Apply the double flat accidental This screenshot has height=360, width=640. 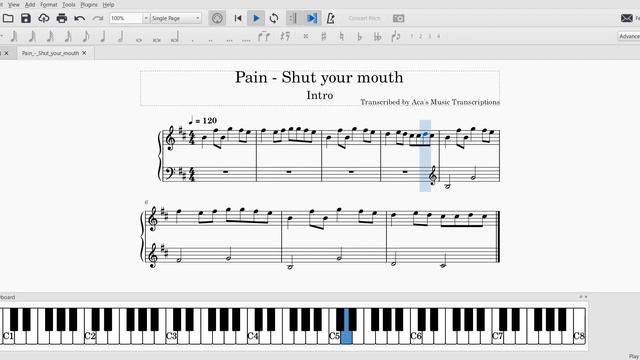pyautogui.click(x=378, y=36)
